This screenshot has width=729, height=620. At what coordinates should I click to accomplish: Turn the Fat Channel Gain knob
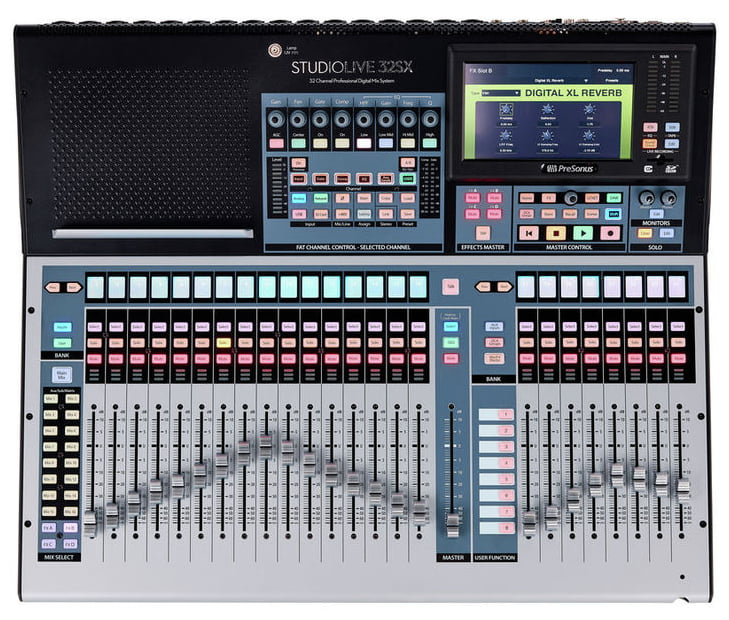click(x=276, y=119)
